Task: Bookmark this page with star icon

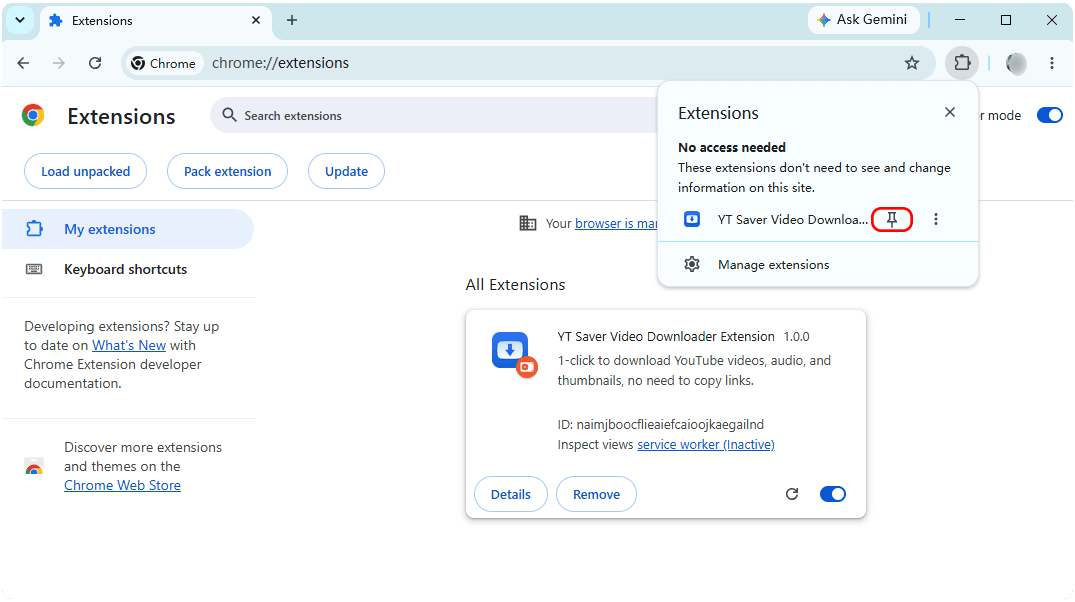Action: 911,64
